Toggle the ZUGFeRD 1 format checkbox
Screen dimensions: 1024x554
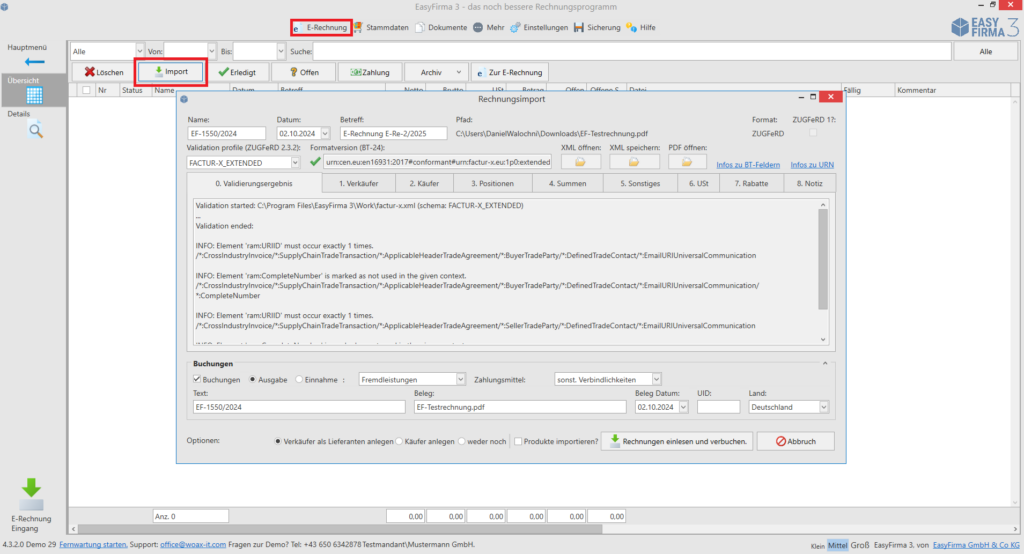[x=813, y=133]
